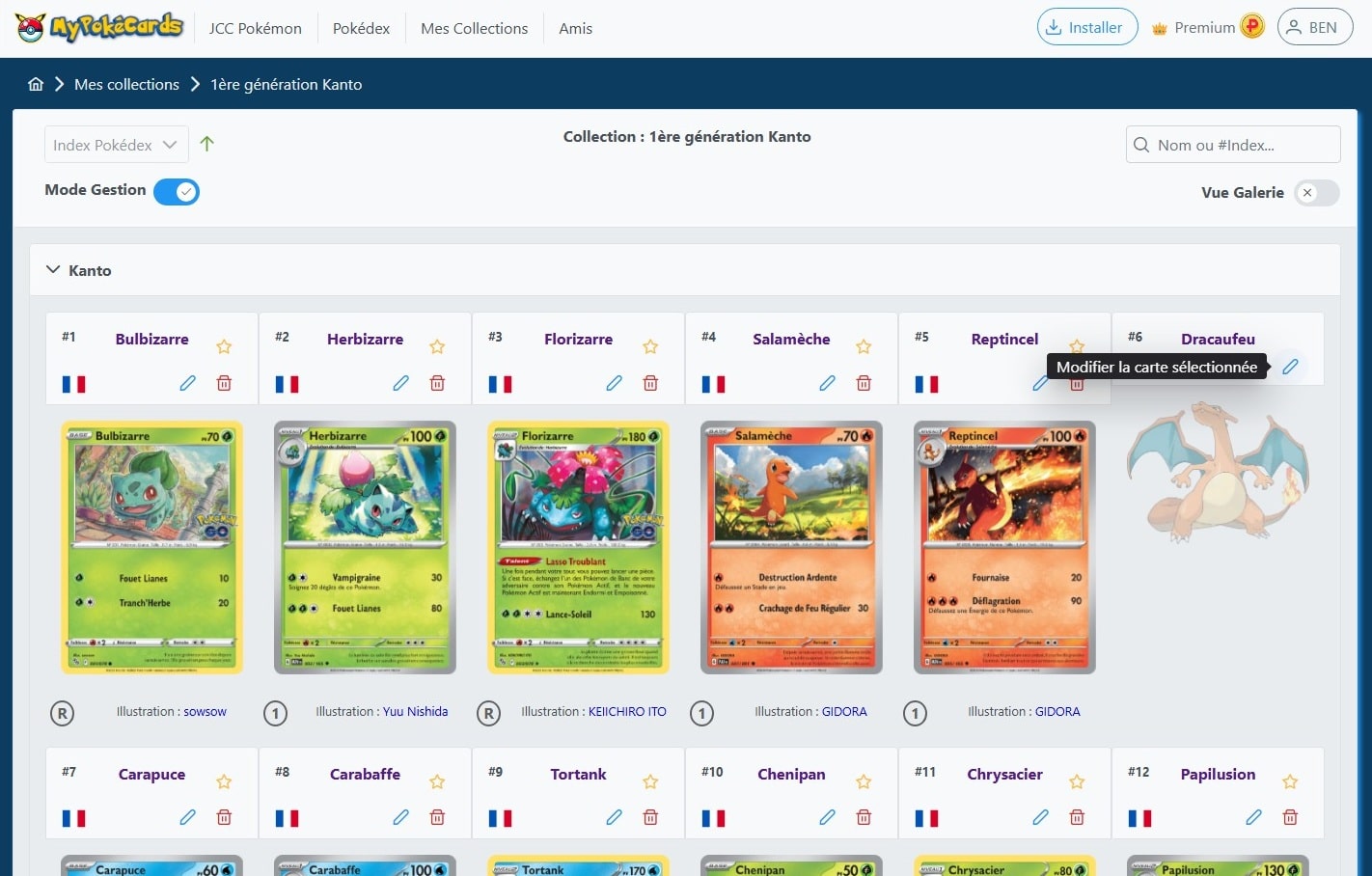Image resolution: width=1372 pixels, height=876 pixels.
Task: Edit the Bulbizarre card entry
Action: (x=187, y=383)
